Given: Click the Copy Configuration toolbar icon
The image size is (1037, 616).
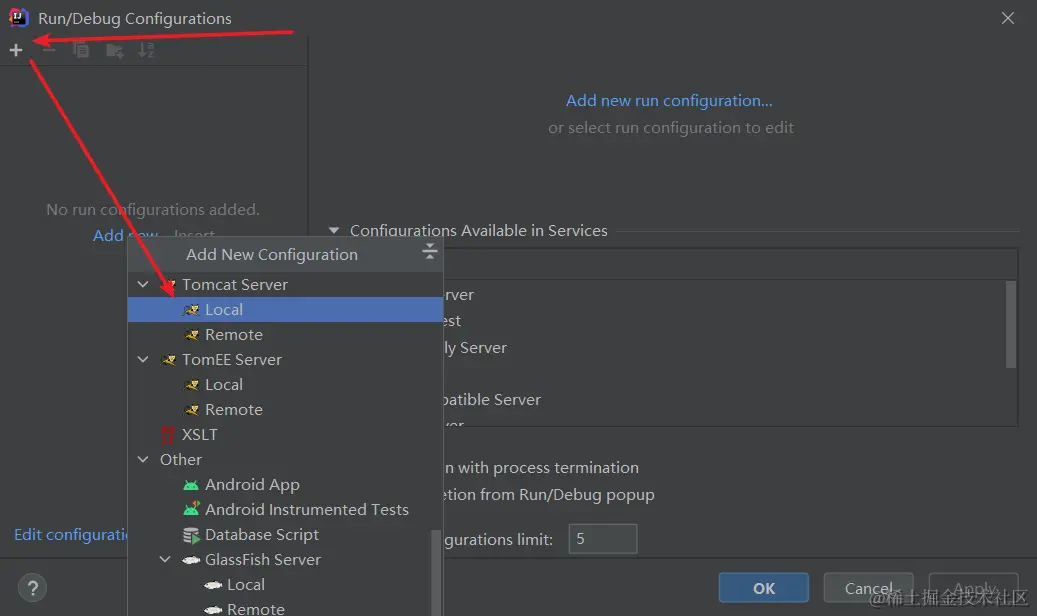Looking at the screenshot, I should coord(81,50).
